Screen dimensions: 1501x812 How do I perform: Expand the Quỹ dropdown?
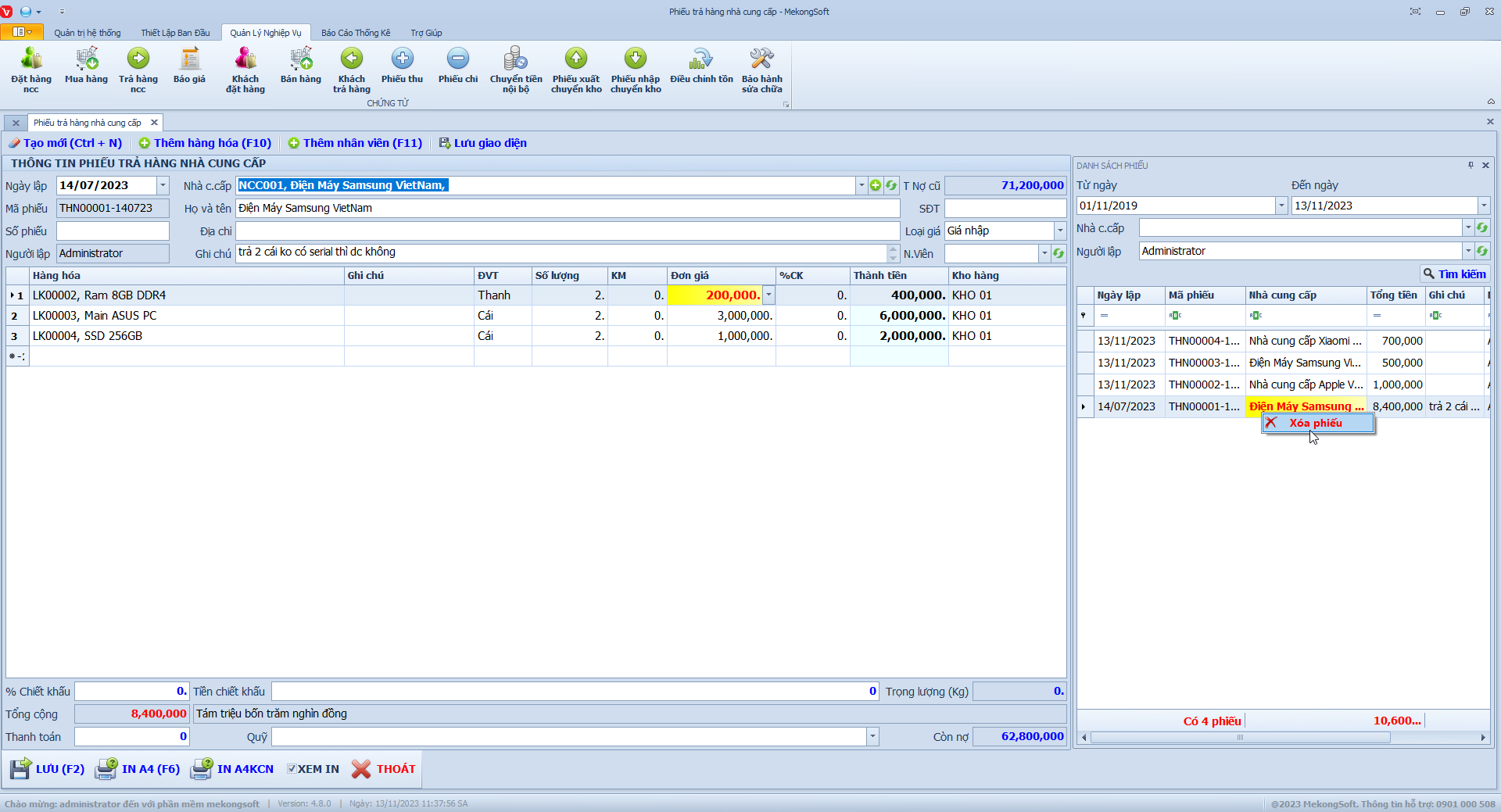(872, 737)
